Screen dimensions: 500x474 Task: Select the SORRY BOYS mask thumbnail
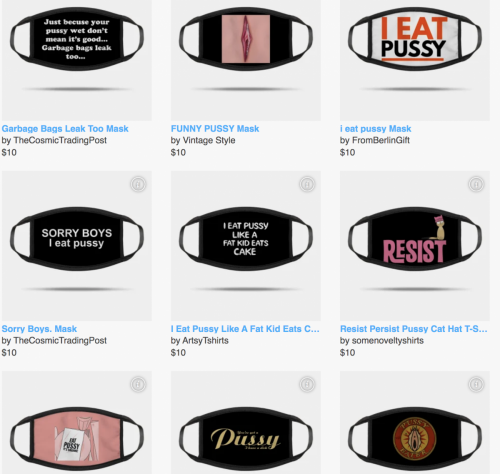(x=77, y=246)
